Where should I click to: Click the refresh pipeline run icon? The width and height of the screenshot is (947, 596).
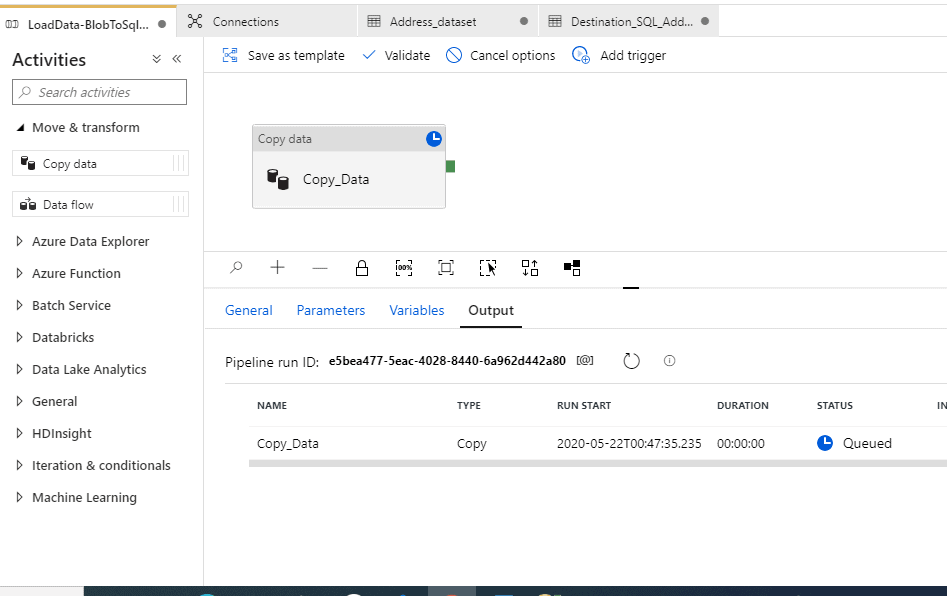click(631, 361)
